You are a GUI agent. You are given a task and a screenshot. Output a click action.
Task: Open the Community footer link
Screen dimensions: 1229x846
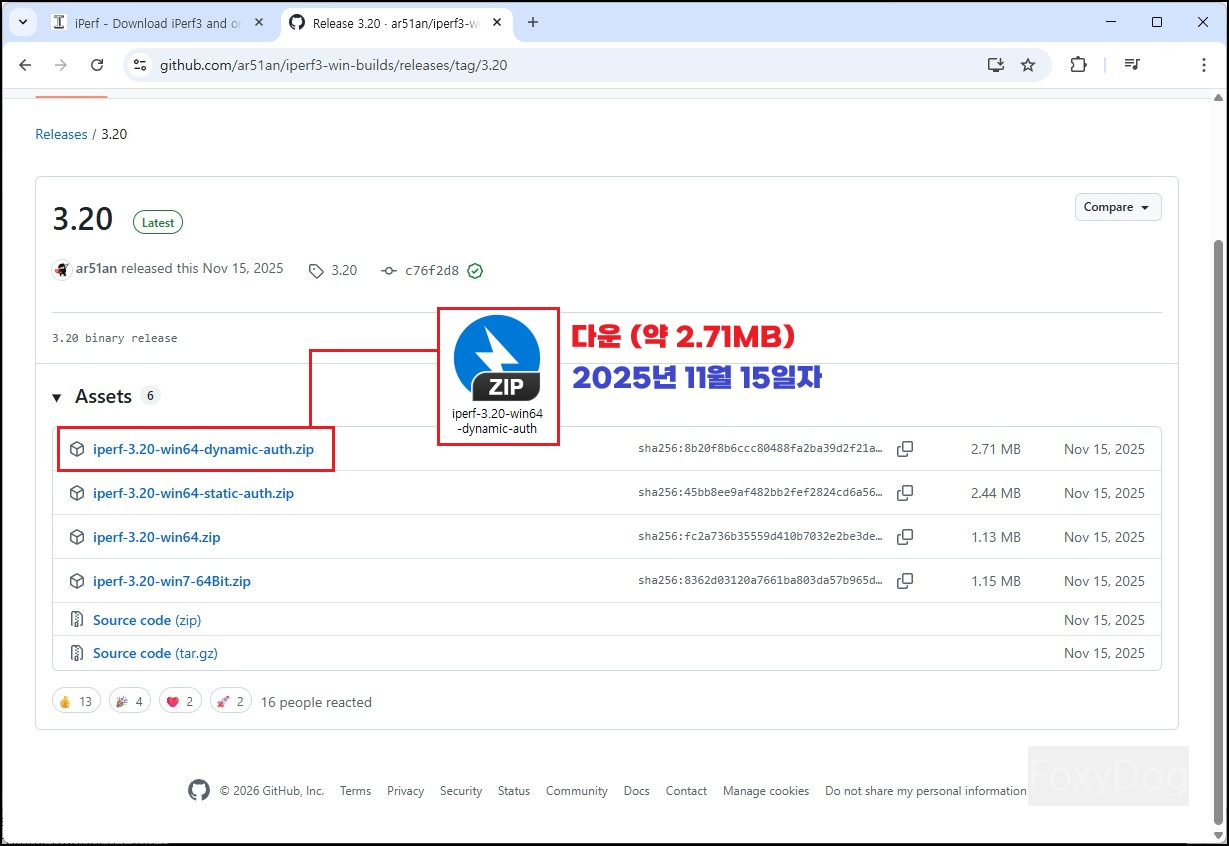(577, 791)
